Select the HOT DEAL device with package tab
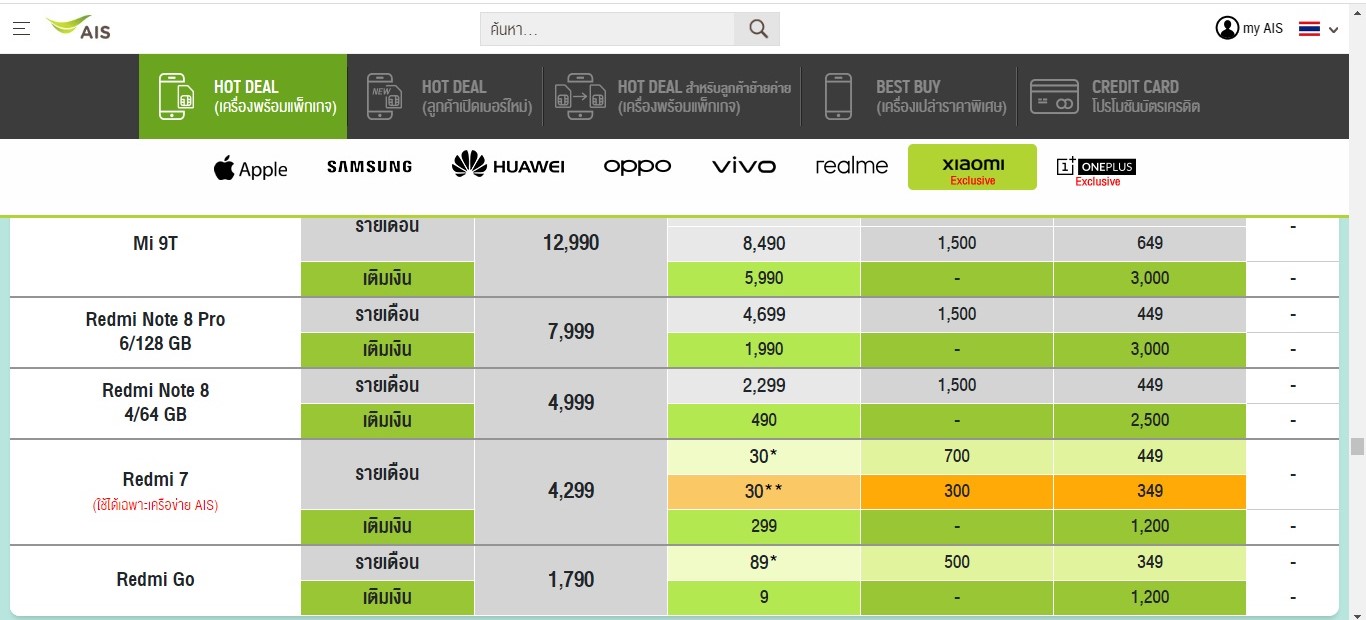The image size is (1366, 620). 243,96
